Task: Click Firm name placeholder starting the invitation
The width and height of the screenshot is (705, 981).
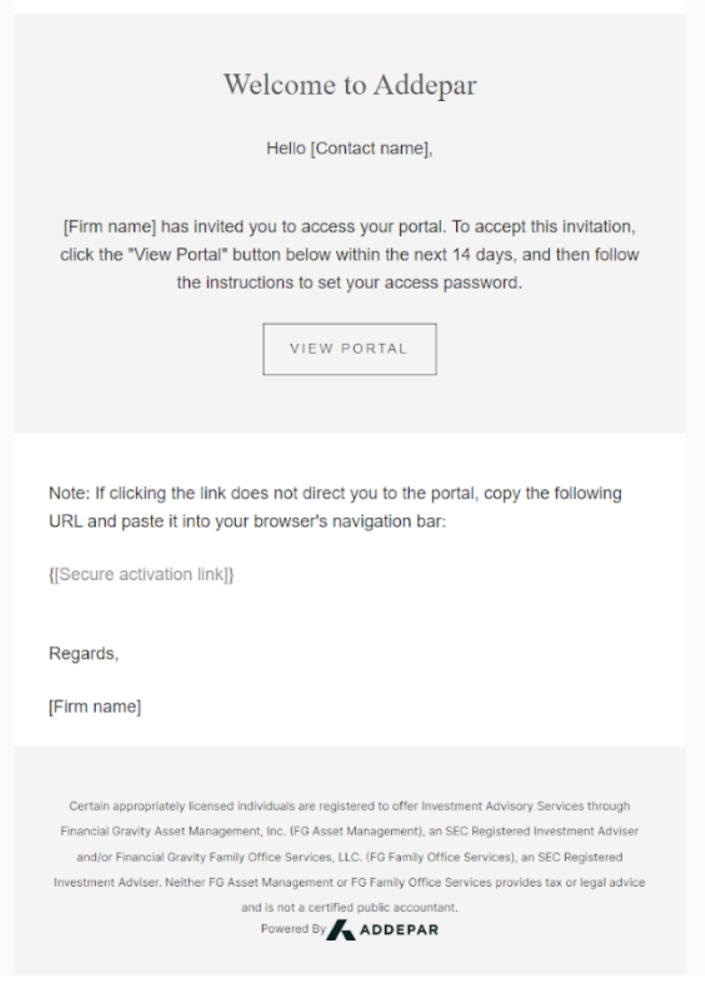Action: tap(109, 226)
